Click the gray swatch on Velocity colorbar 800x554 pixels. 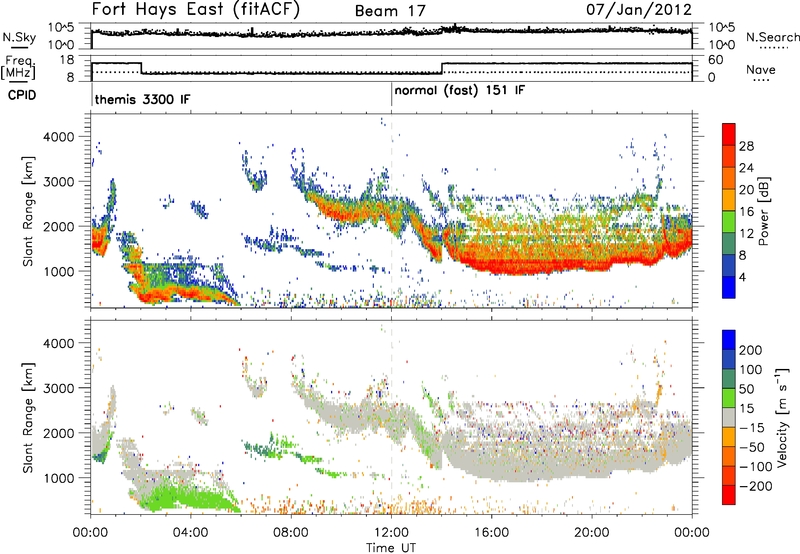[729, 418]
